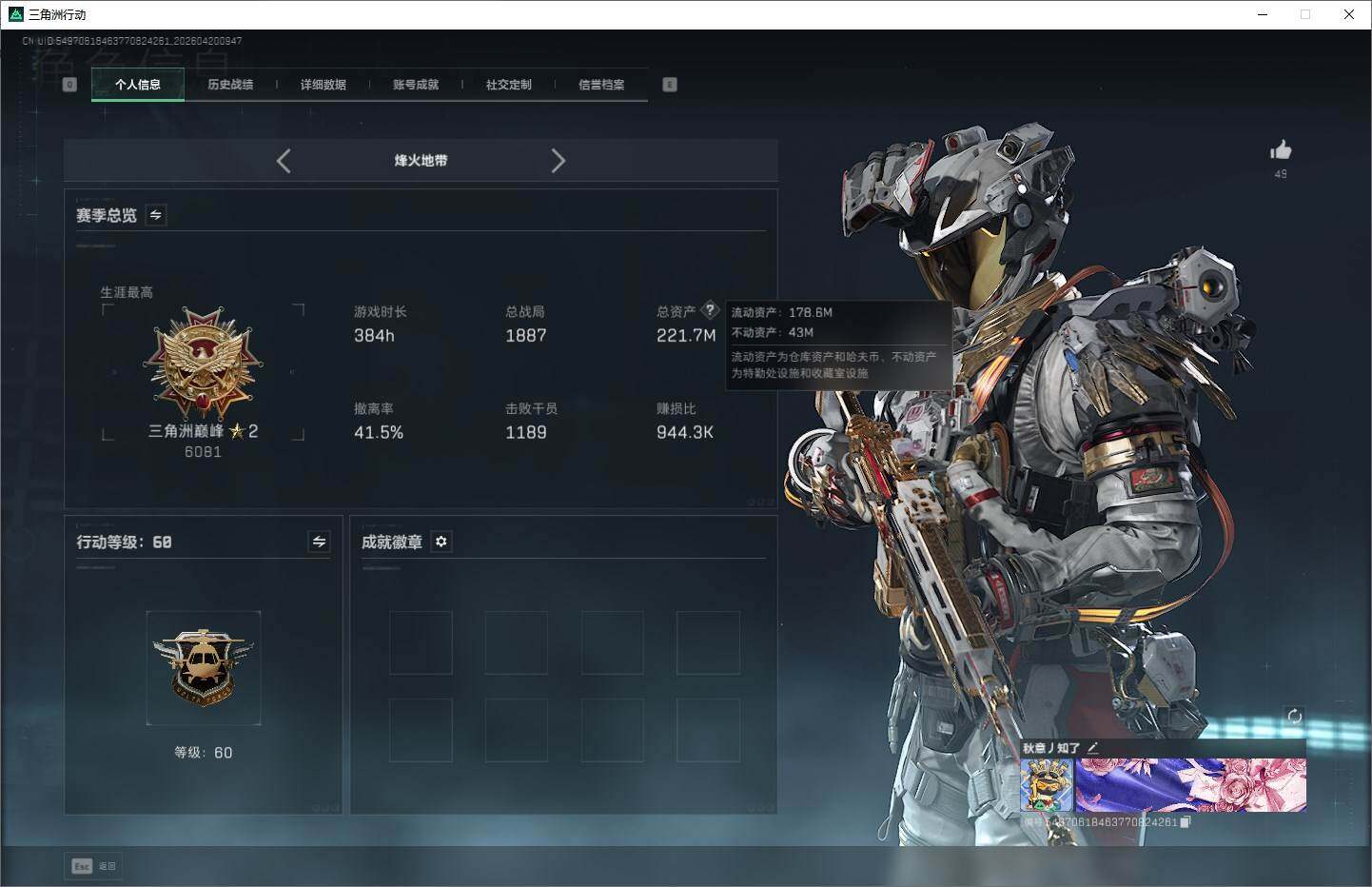
Task: Go to next mode with right chevron
Action: pos(559,161)
